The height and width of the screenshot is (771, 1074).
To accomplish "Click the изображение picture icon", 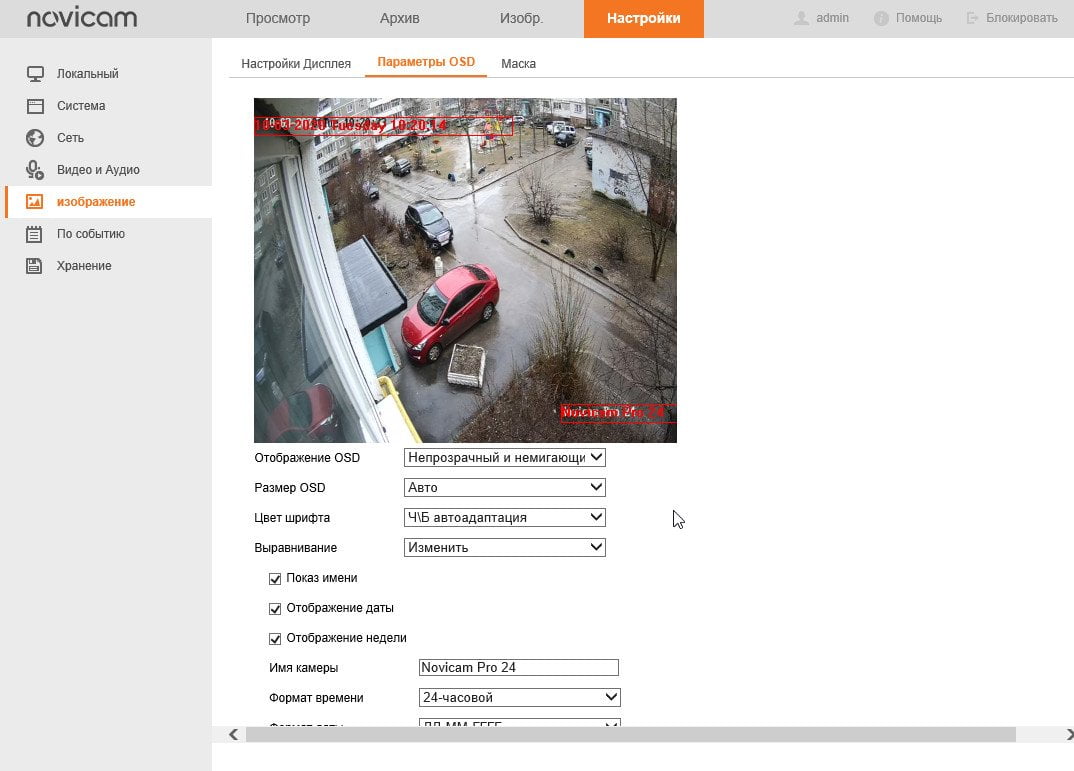I will tap(35, 202).
